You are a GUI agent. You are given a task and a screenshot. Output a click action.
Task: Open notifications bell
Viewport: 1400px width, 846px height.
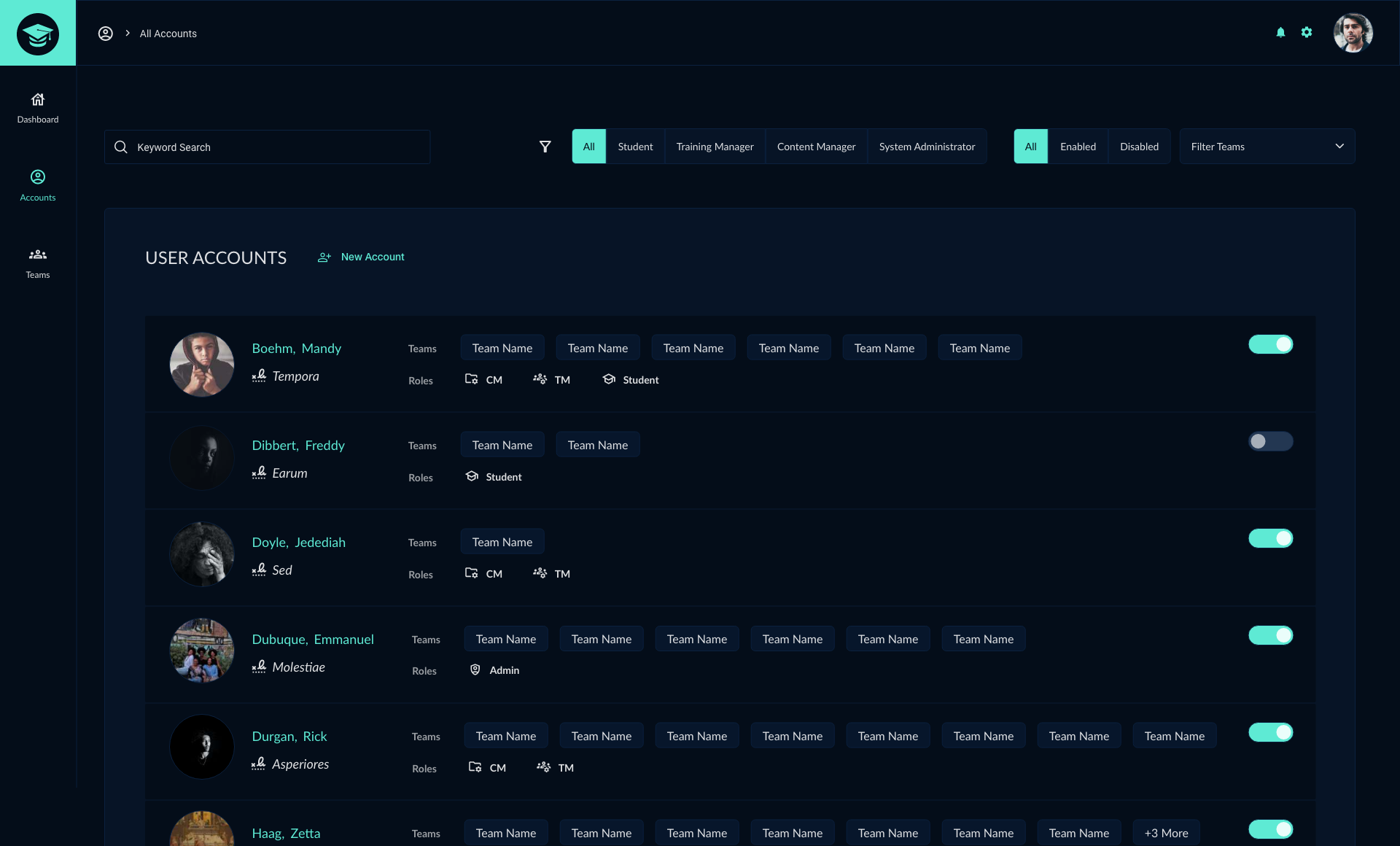pos(1280,33)
